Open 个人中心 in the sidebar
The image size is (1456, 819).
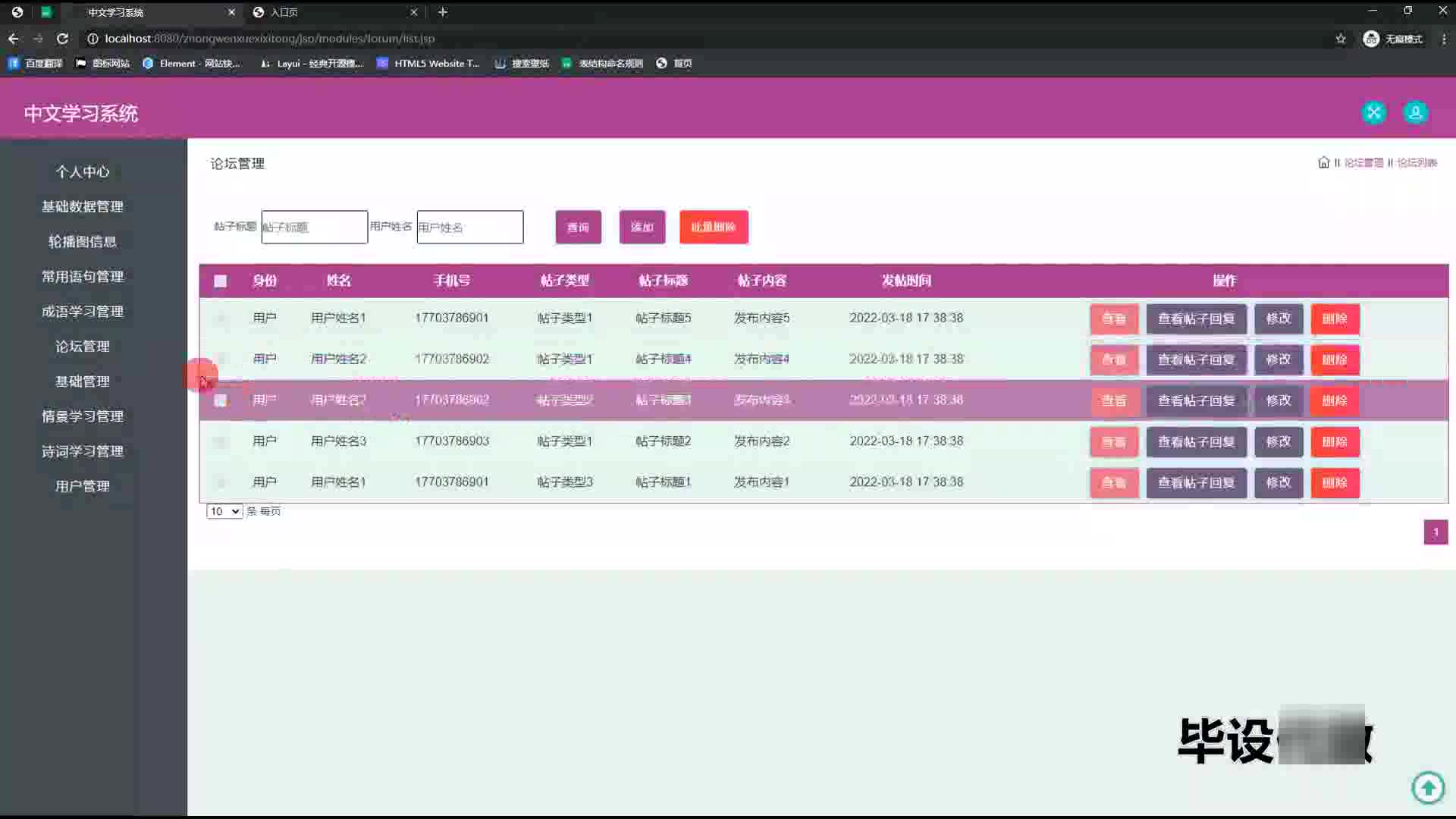click(82, 172)
